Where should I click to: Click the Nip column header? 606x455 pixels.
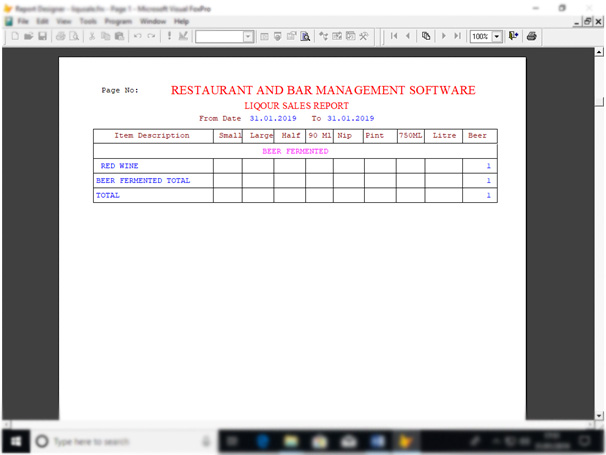point(344,136)
